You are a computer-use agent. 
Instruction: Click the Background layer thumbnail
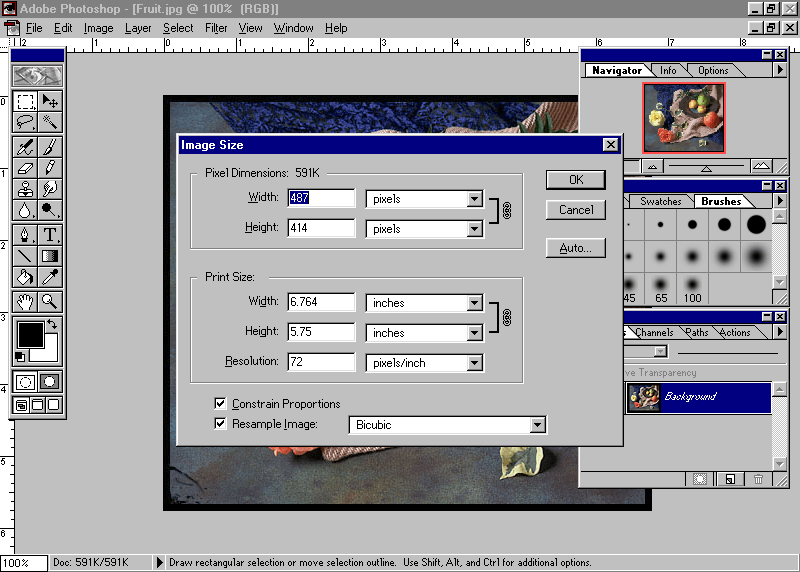tap(644, 397)
